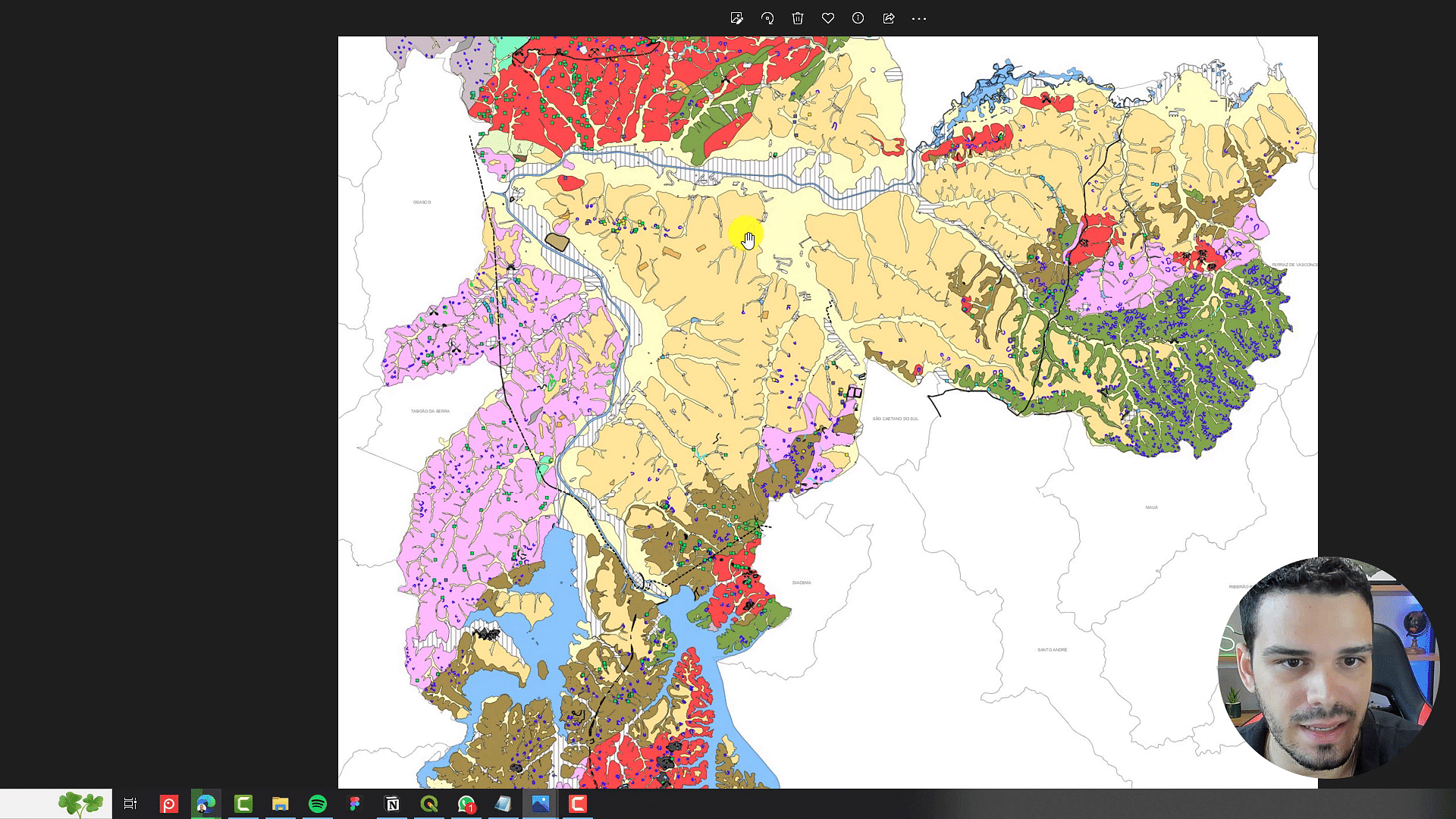Click the FERRAZ DE VASCONCELOS map label
The height and width of the screenshot is (819, 1456).
pos(1294,265)
